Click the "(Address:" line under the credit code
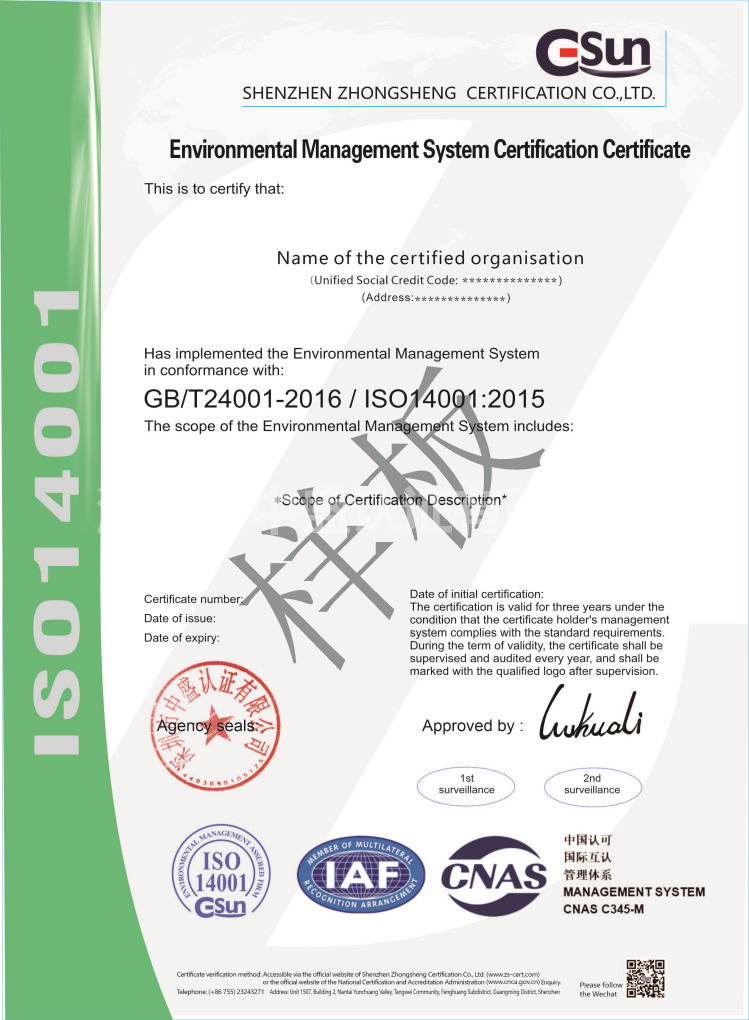This screenshot has width=749, height=1020. click(436, 298)
